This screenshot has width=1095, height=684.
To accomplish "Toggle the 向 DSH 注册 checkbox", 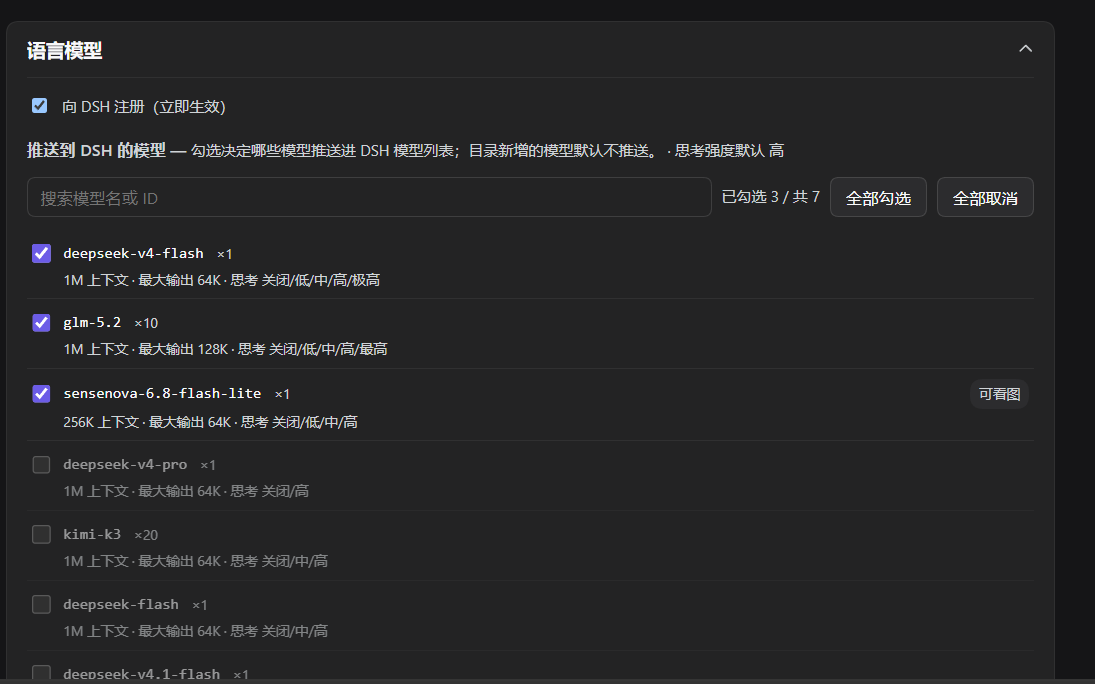I will pyautogui.click(x=40, y=105).
